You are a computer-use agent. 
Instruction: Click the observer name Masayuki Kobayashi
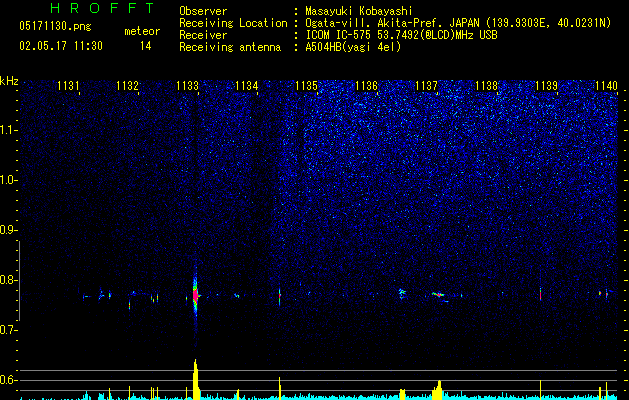[359, 11]
